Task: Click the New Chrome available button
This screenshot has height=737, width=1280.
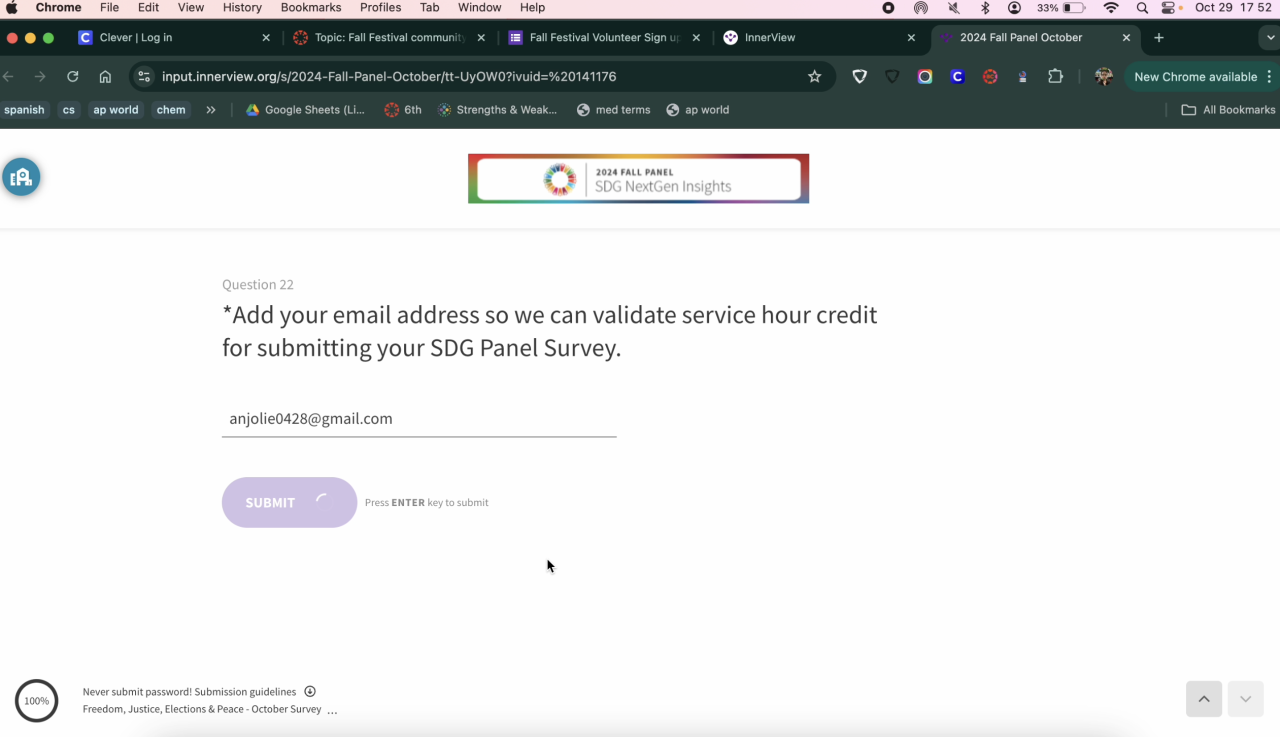Action: tap(1196, 76)
